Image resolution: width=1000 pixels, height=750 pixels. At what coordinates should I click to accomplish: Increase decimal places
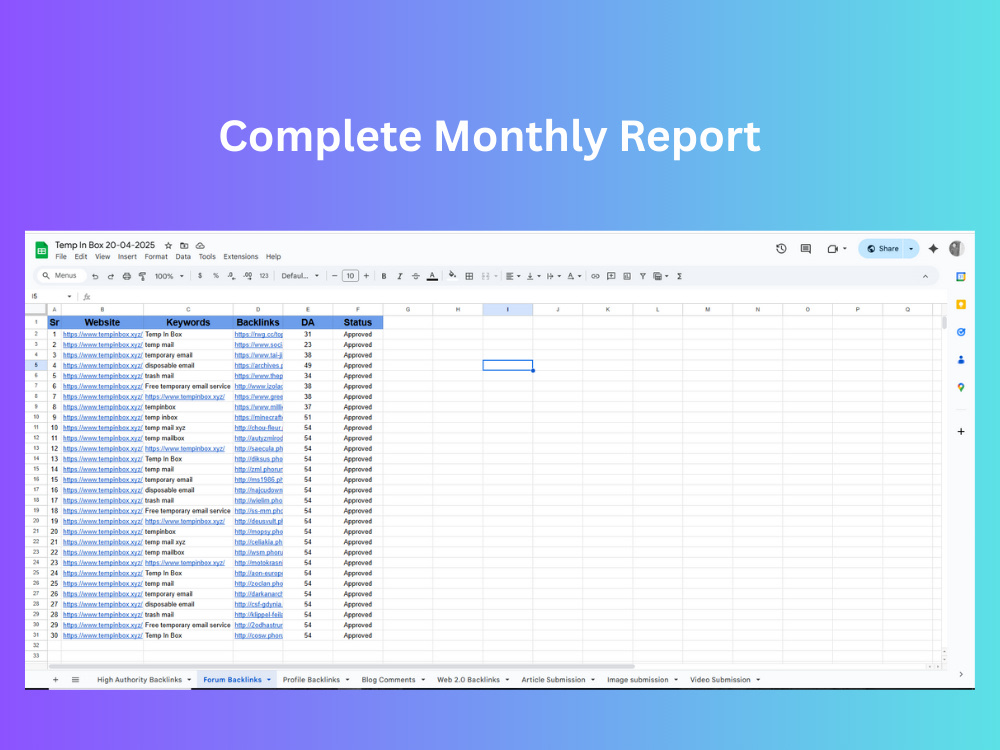coord(247,276)
